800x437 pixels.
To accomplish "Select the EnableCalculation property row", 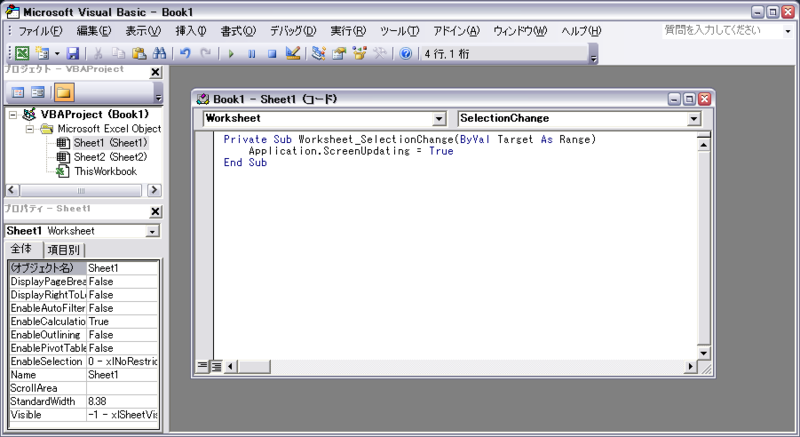I will [84, 322].
